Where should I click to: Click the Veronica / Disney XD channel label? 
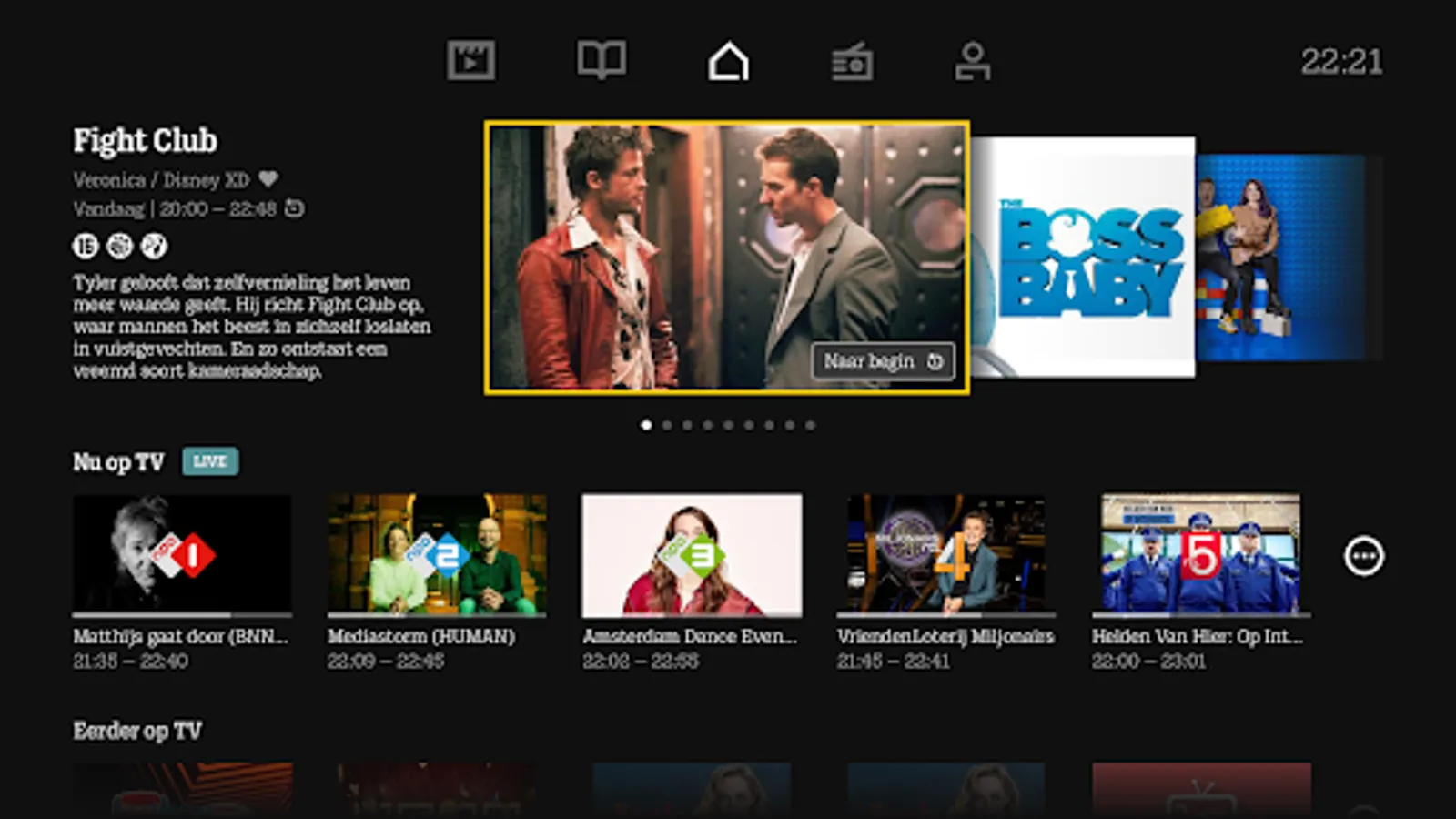[x=161, y=180]
